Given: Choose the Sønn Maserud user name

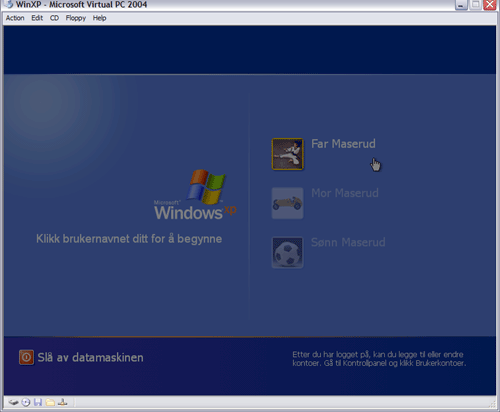Looking at the screenshot, I should coord(348,242).
